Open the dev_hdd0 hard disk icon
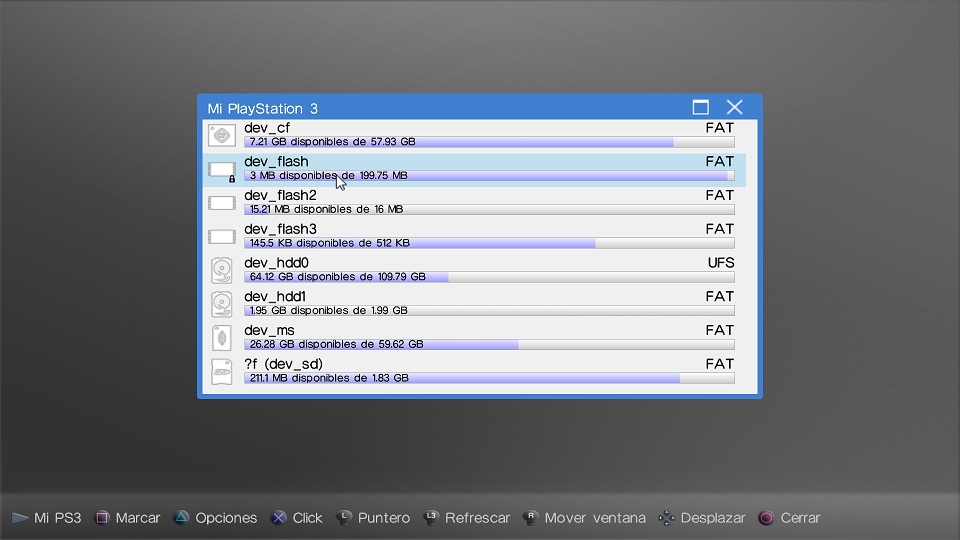 click(x=222, y=270)
